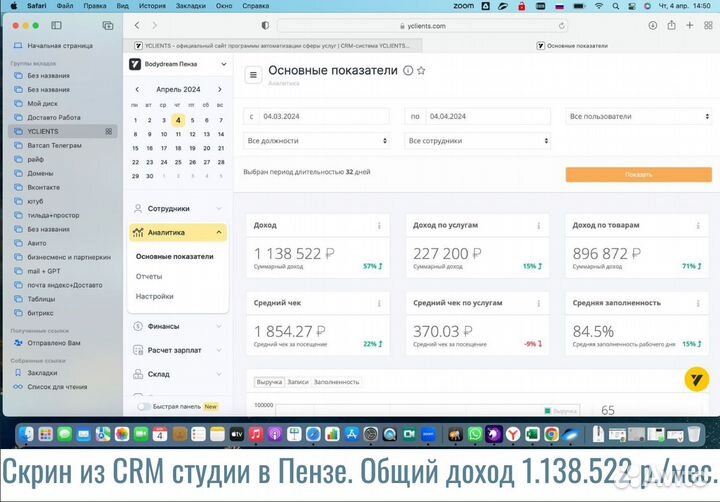Open the Все пользователи dropdown

coord(639,117)
